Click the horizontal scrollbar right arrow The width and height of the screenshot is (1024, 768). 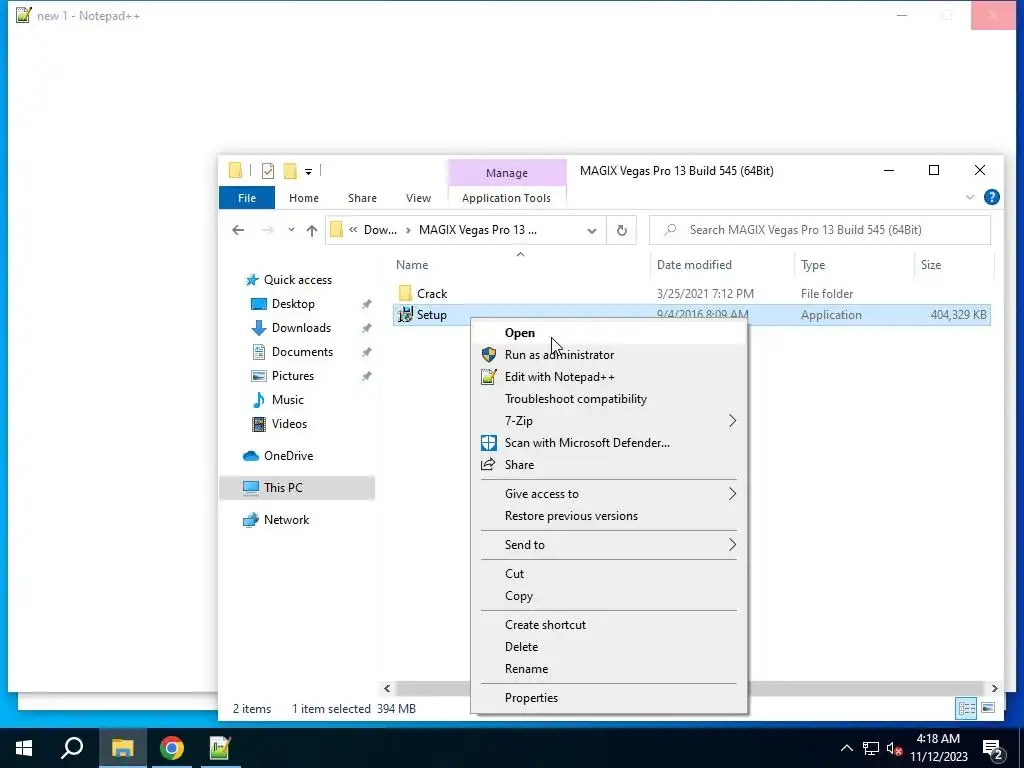[994, 688]
